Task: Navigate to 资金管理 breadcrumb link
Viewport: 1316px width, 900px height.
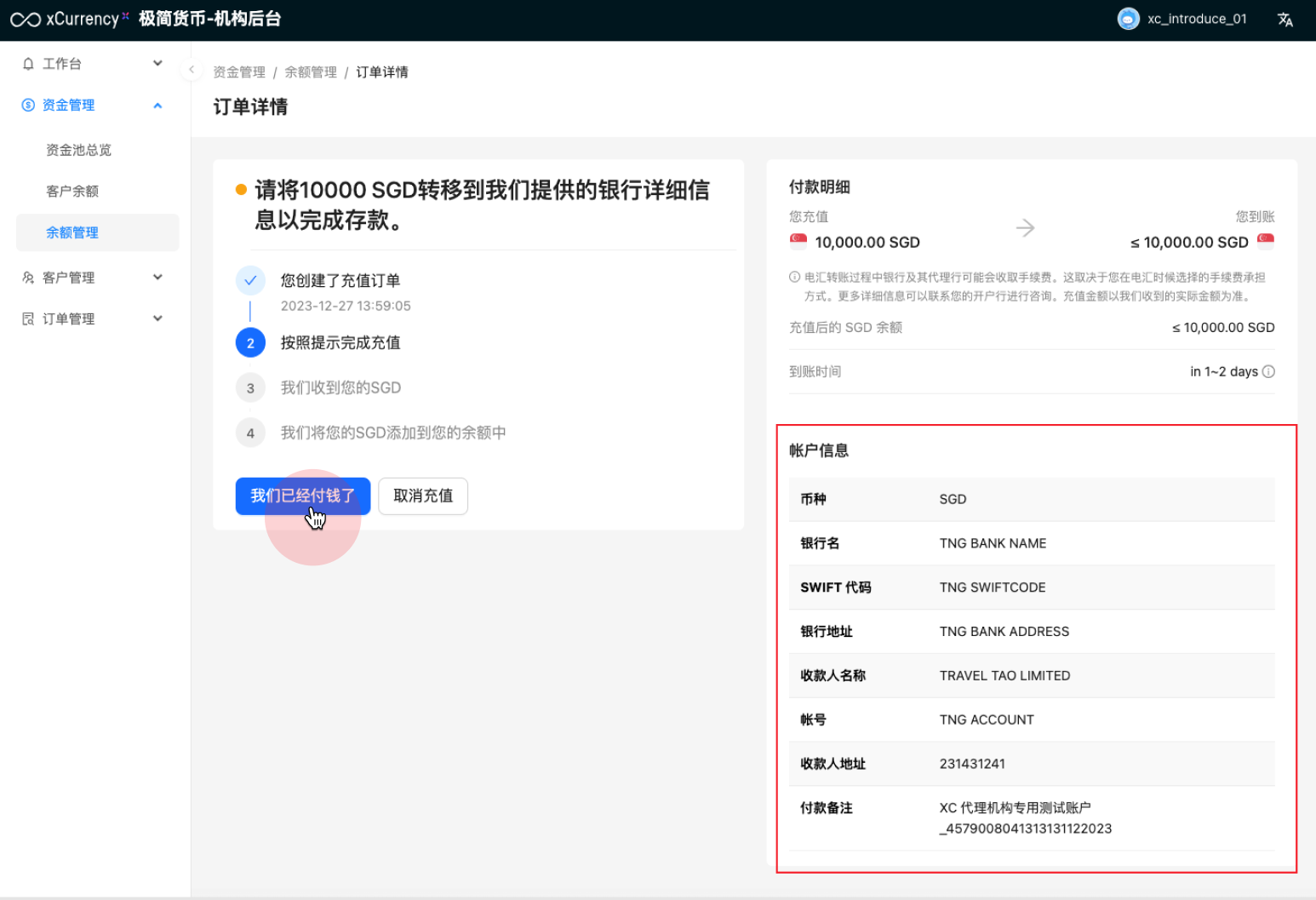Action: coord(238,72)
